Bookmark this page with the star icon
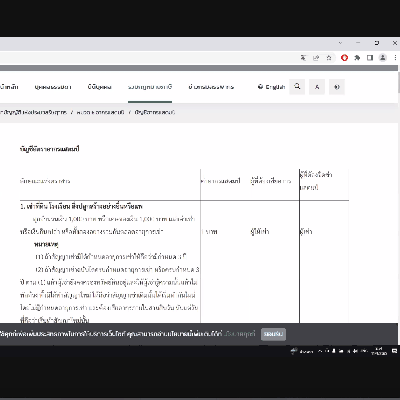Viewport: 400px width, 400px height. pyautogui.click(x=329, y=58)
